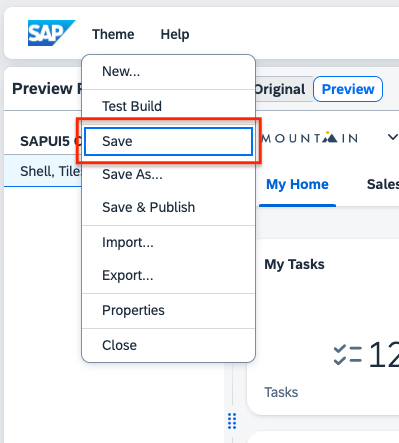
Task: Select Test Build menu entry
Action: 168,106
